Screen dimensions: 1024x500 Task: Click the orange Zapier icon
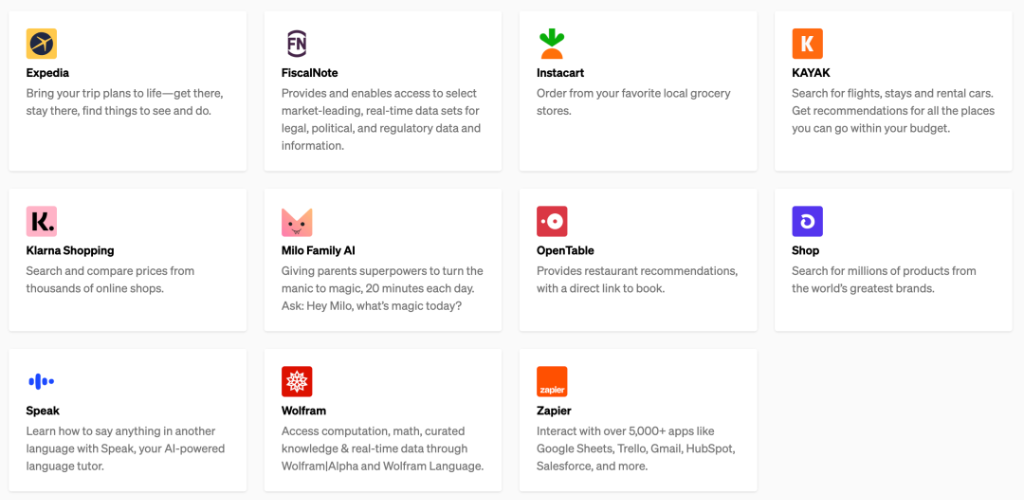click(x=552, y=381)
